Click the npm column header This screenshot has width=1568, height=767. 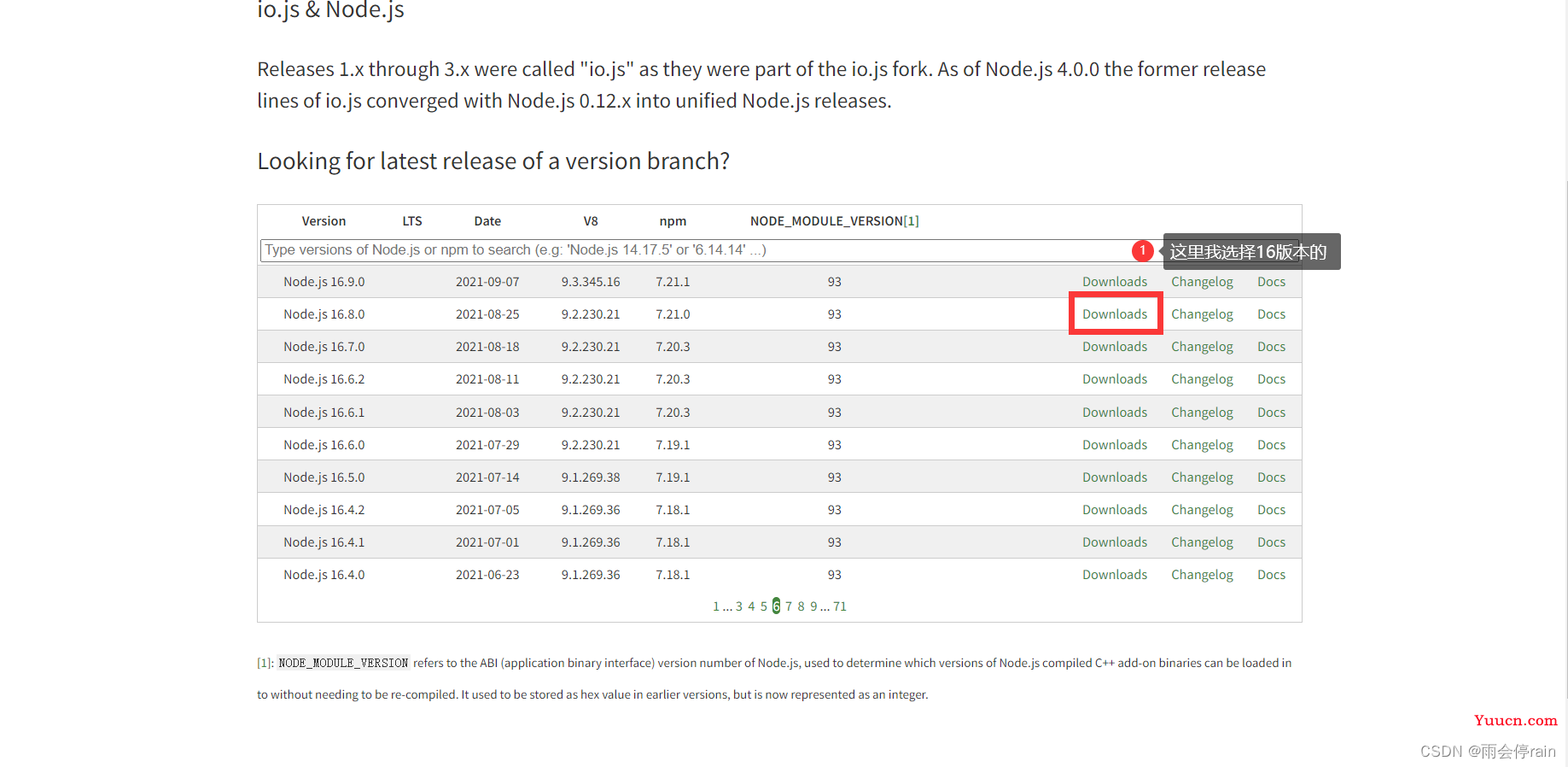pyautogui.click(x=673, y=221)
